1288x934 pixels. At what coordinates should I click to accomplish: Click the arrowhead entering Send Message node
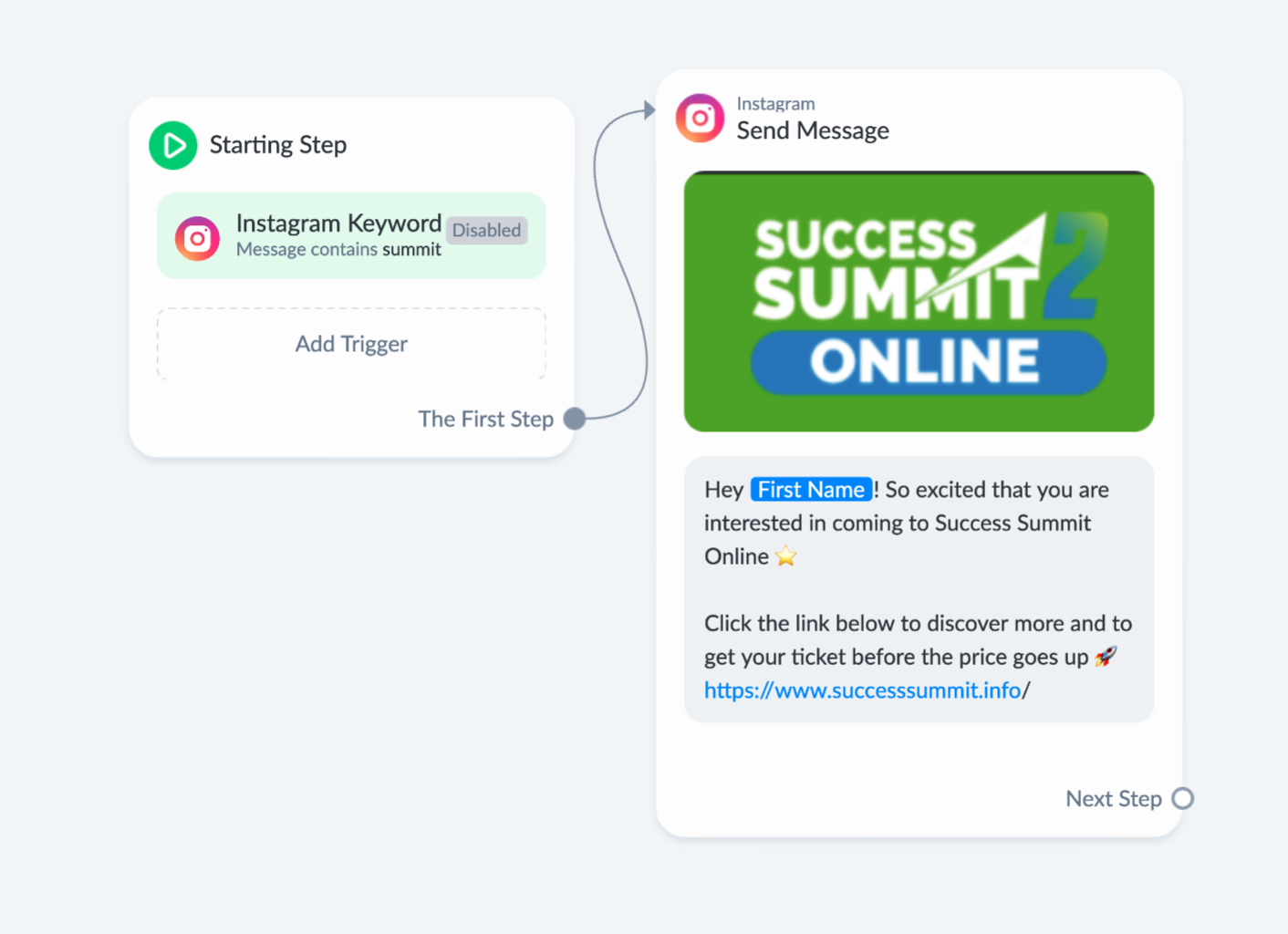tap(649, 110)
